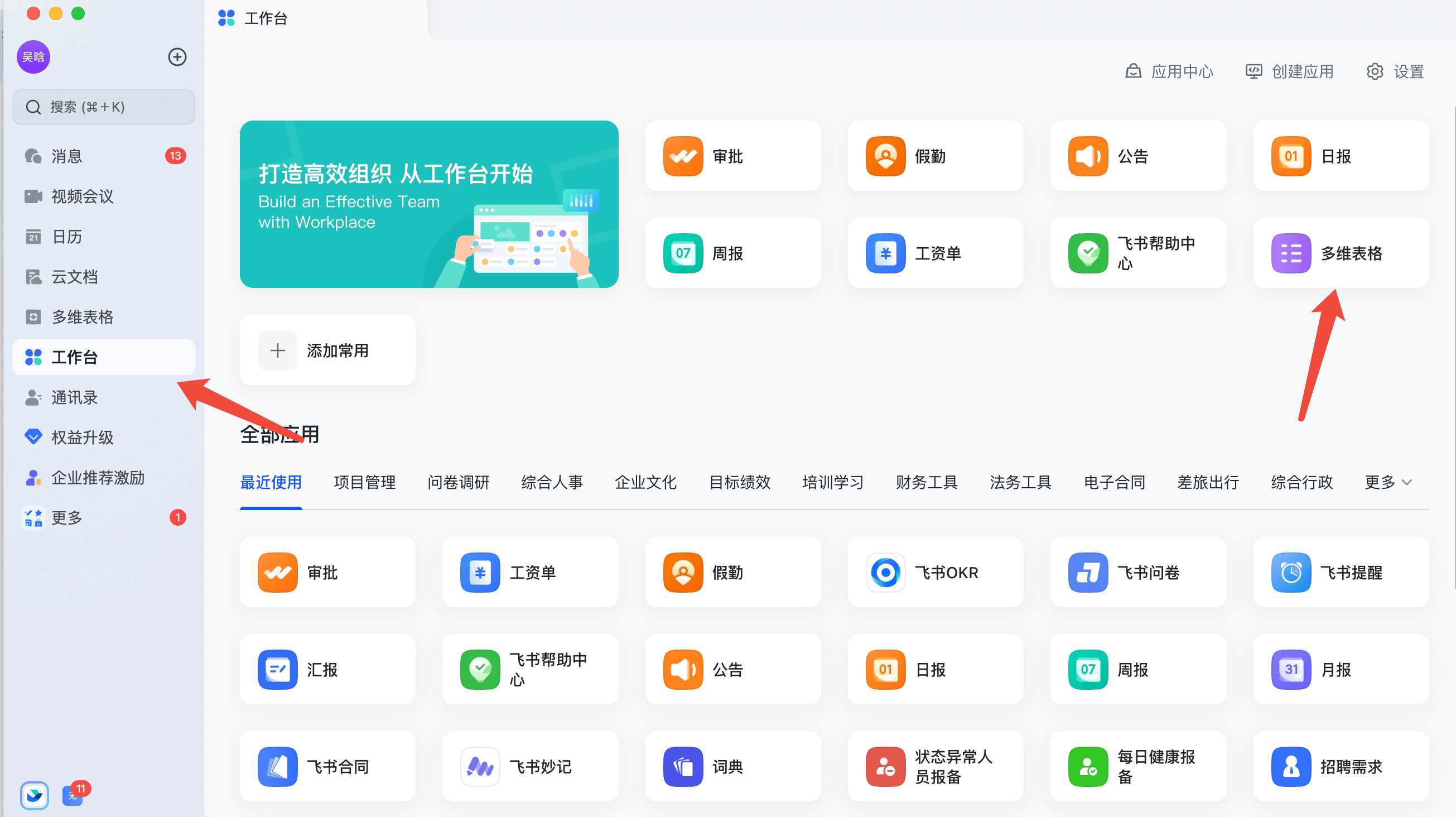Open the 工资单 app in favorites
The image size is (1456, 817).
click(x=936, y=253)
